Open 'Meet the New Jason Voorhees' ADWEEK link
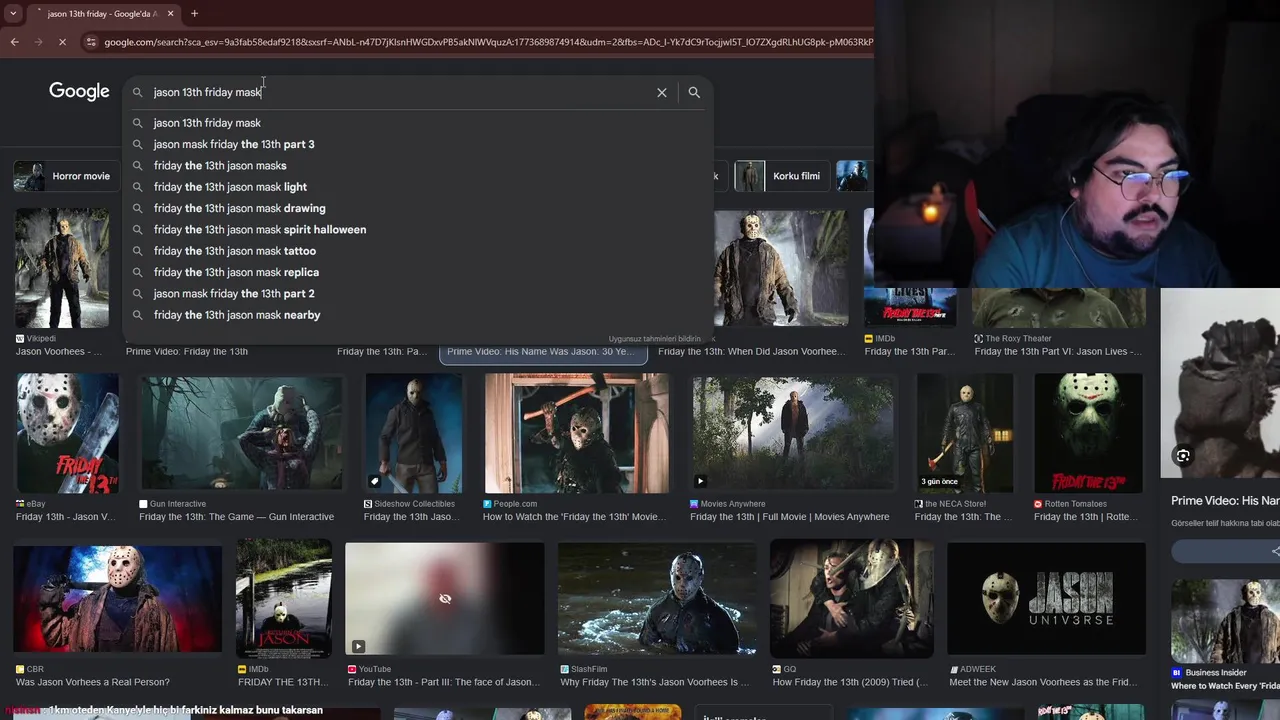Screen dimensions: 1280x720 [1043, 682]
